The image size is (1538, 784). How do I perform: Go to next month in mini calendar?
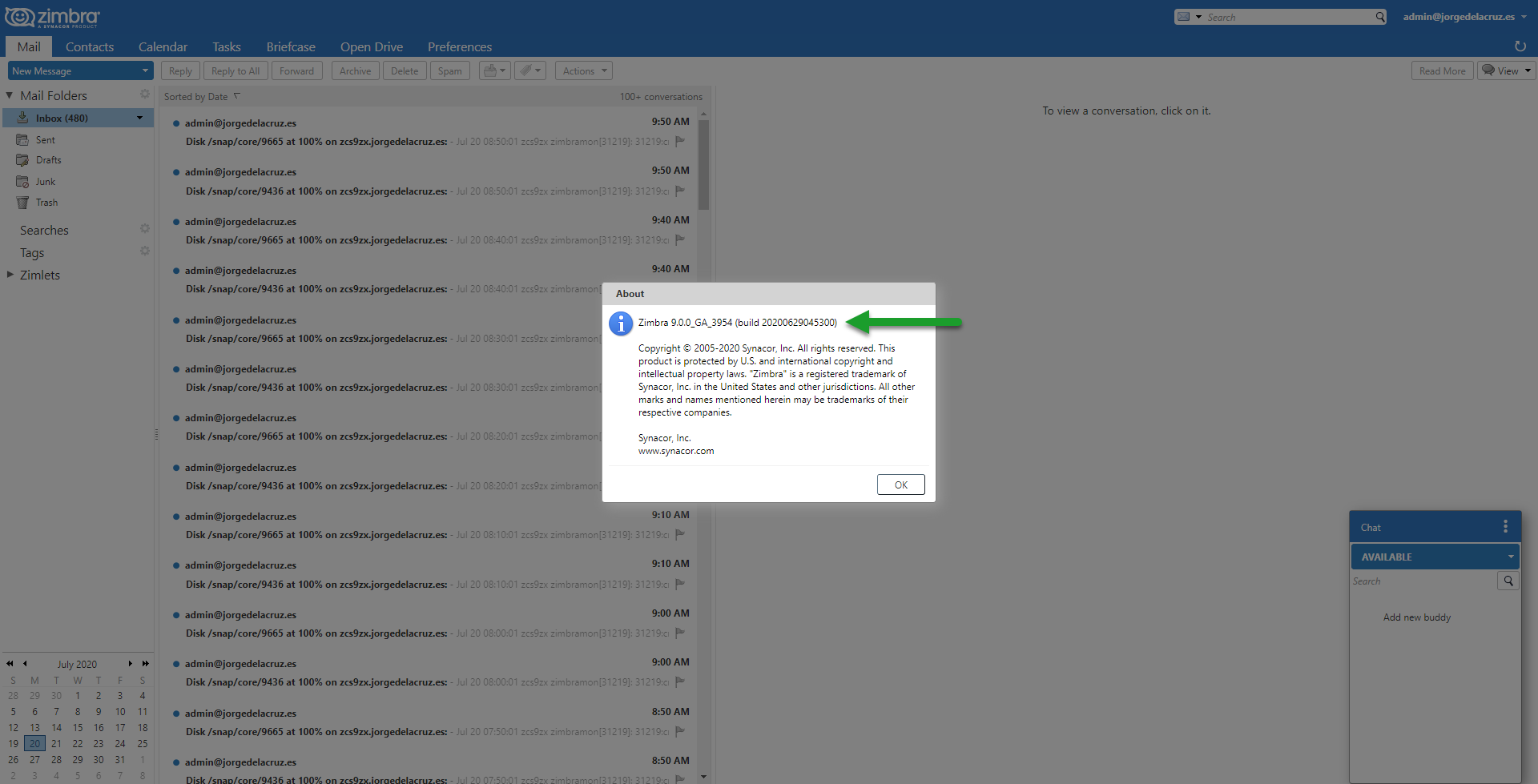[130, 664]
